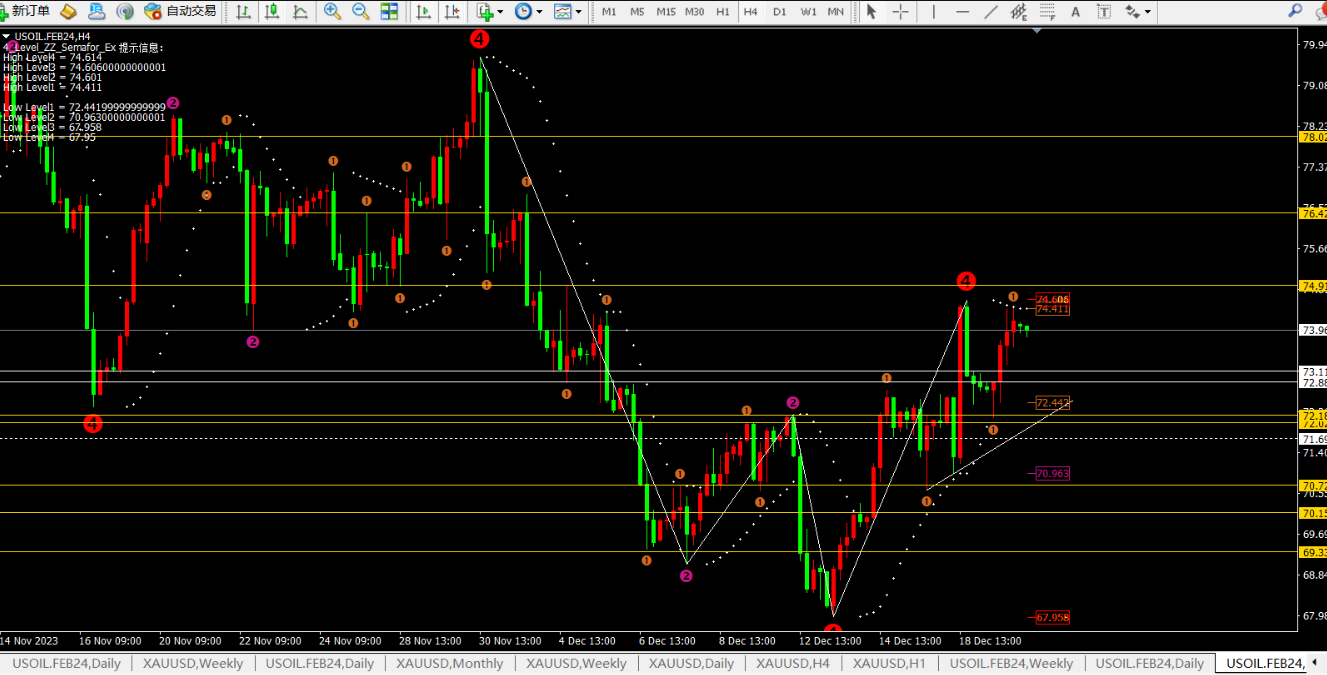
Task: Click the 新订单 (New Order) button
Action: 26,11
